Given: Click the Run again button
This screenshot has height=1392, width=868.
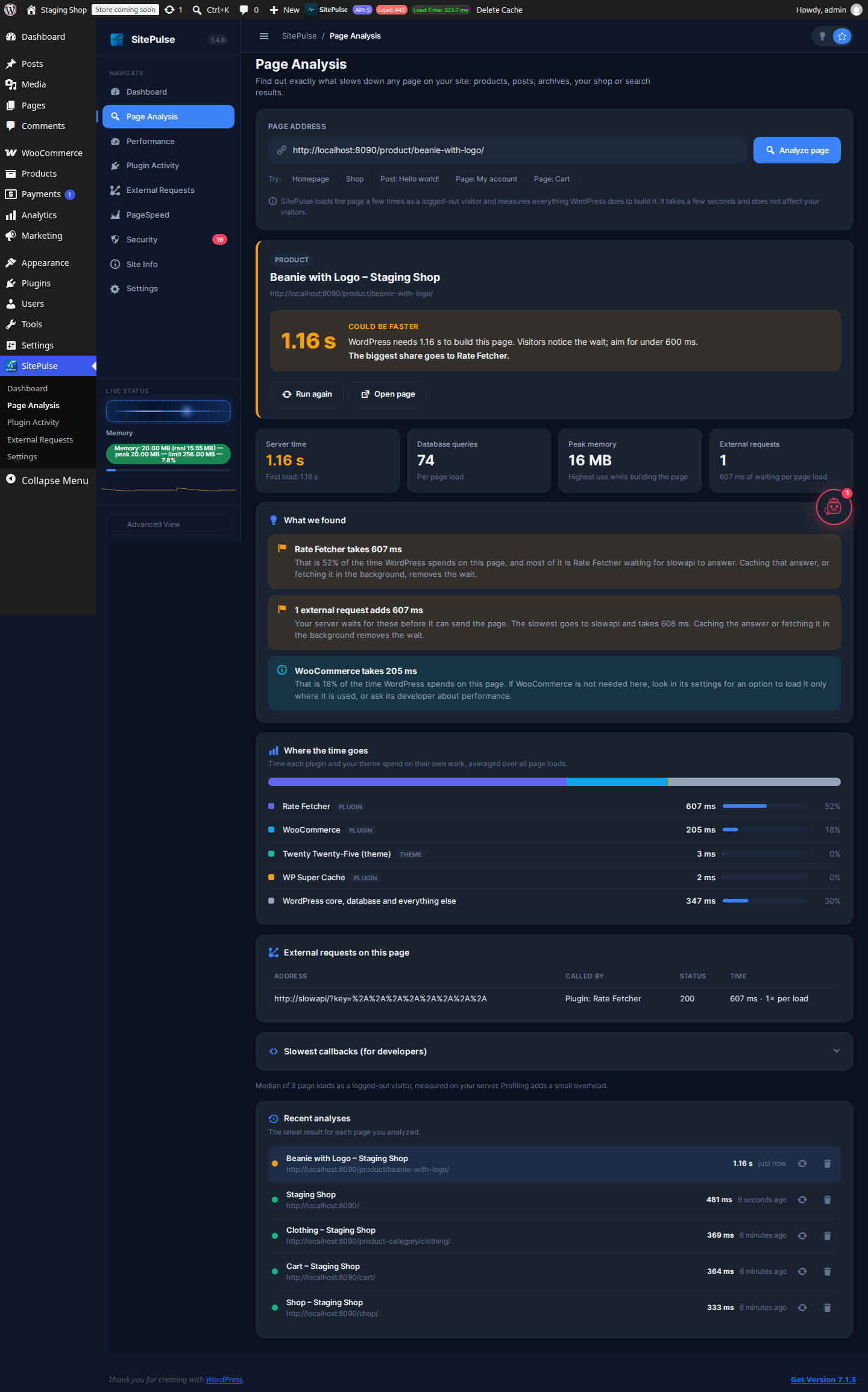Looking at the screenshot, I should 307,394.
